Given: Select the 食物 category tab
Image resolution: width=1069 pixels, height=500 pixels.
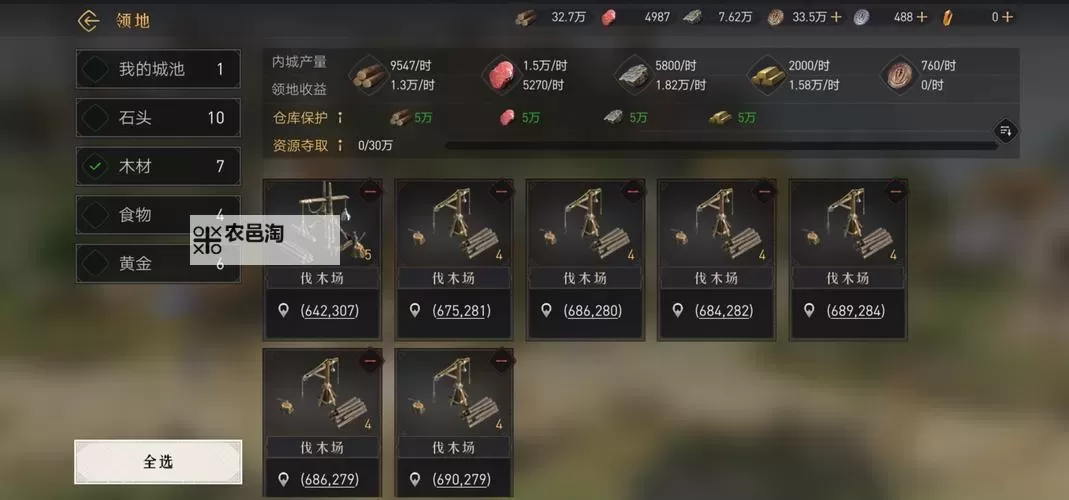Looking at the screenshot, I should click(158, 215).
